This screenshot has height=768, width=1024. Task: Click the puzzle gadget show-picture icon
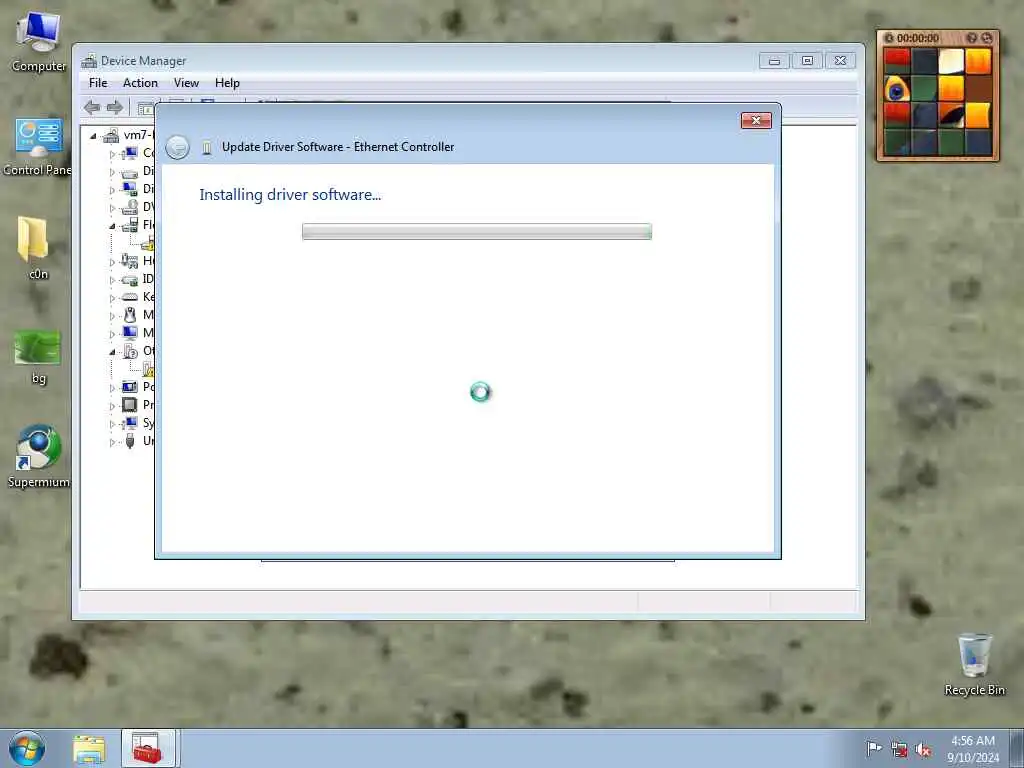[972, 38]
